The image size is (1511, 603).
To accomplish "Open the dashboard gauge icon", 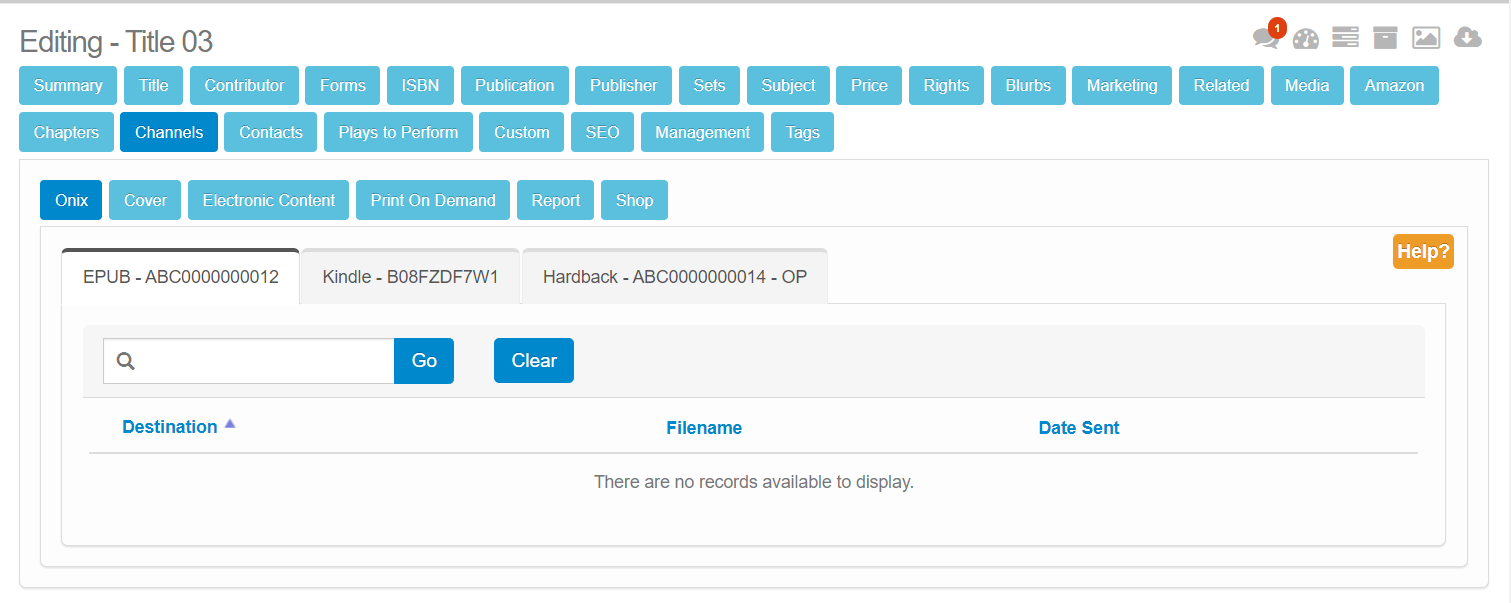I will point(1306,39).
